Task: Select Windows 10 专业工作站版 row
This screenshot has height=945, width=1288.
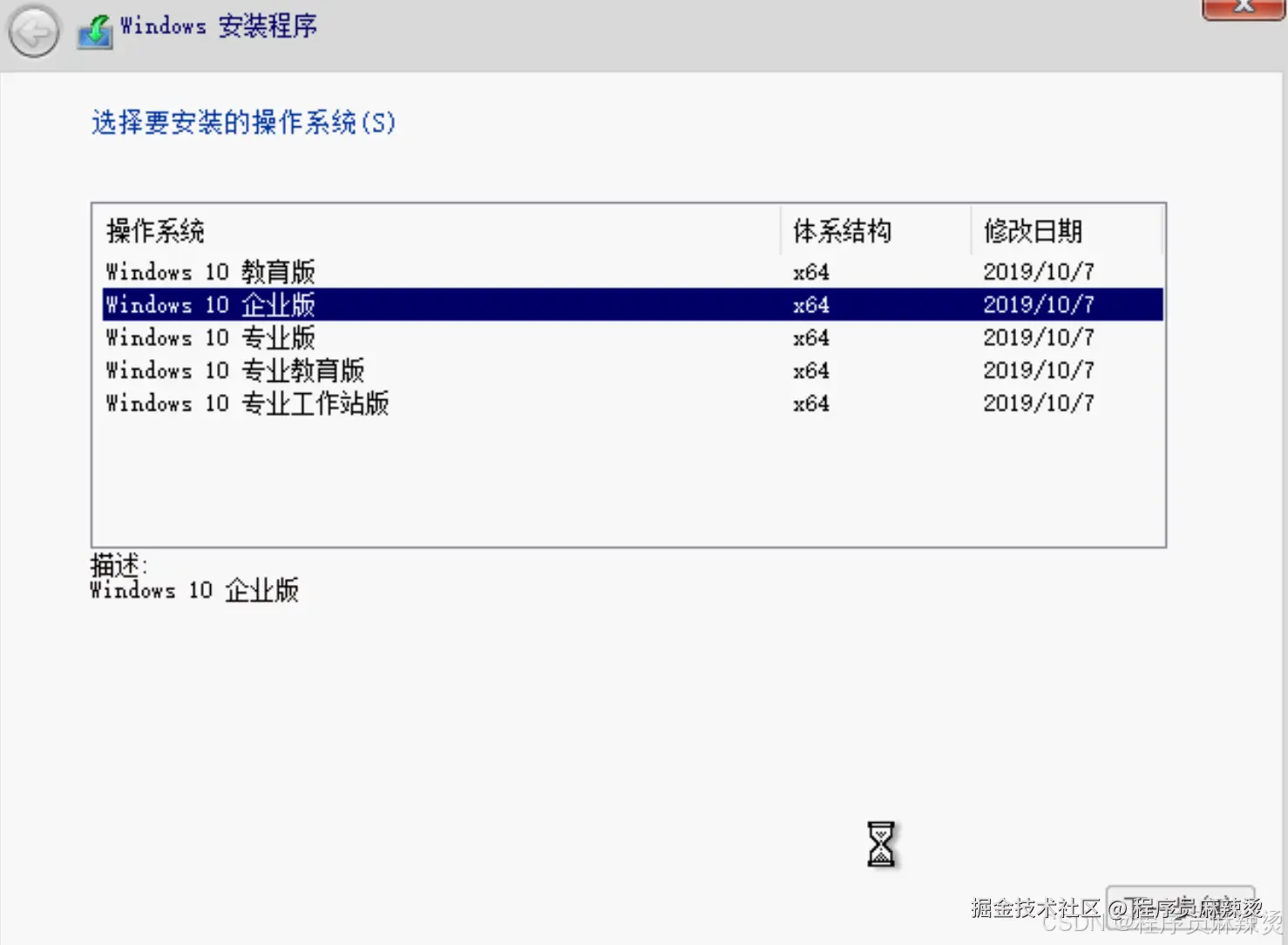Action: [x=633, y=404]
